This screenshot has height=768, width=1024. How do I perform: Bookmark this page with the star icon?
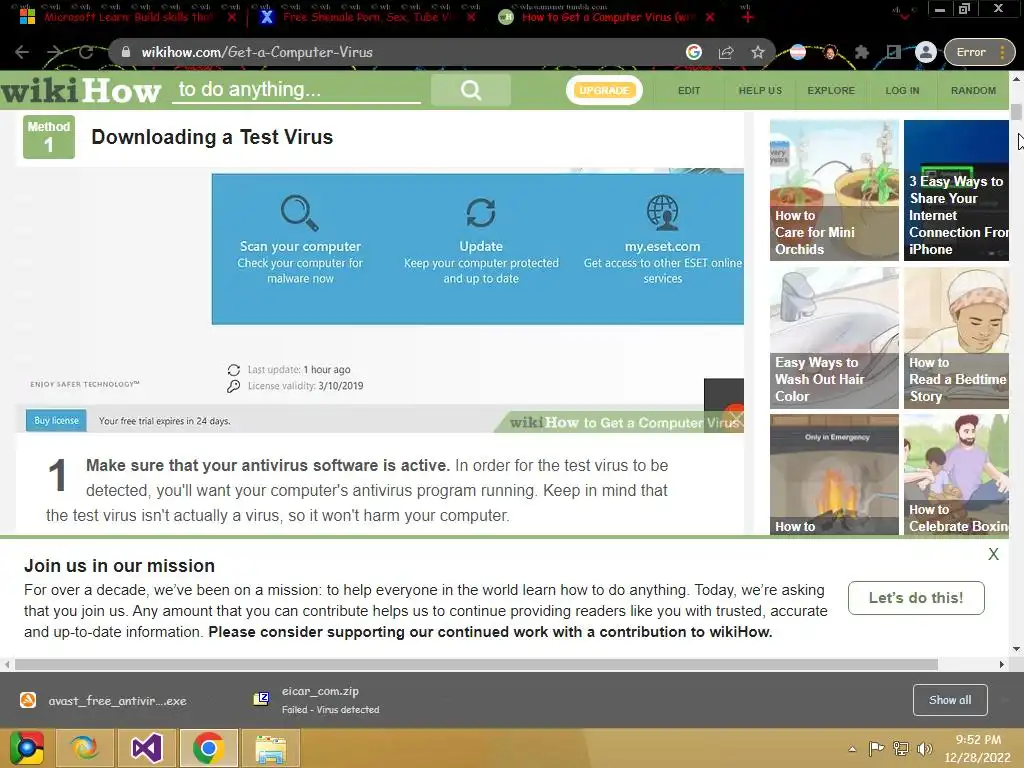[x=758, y=52]
